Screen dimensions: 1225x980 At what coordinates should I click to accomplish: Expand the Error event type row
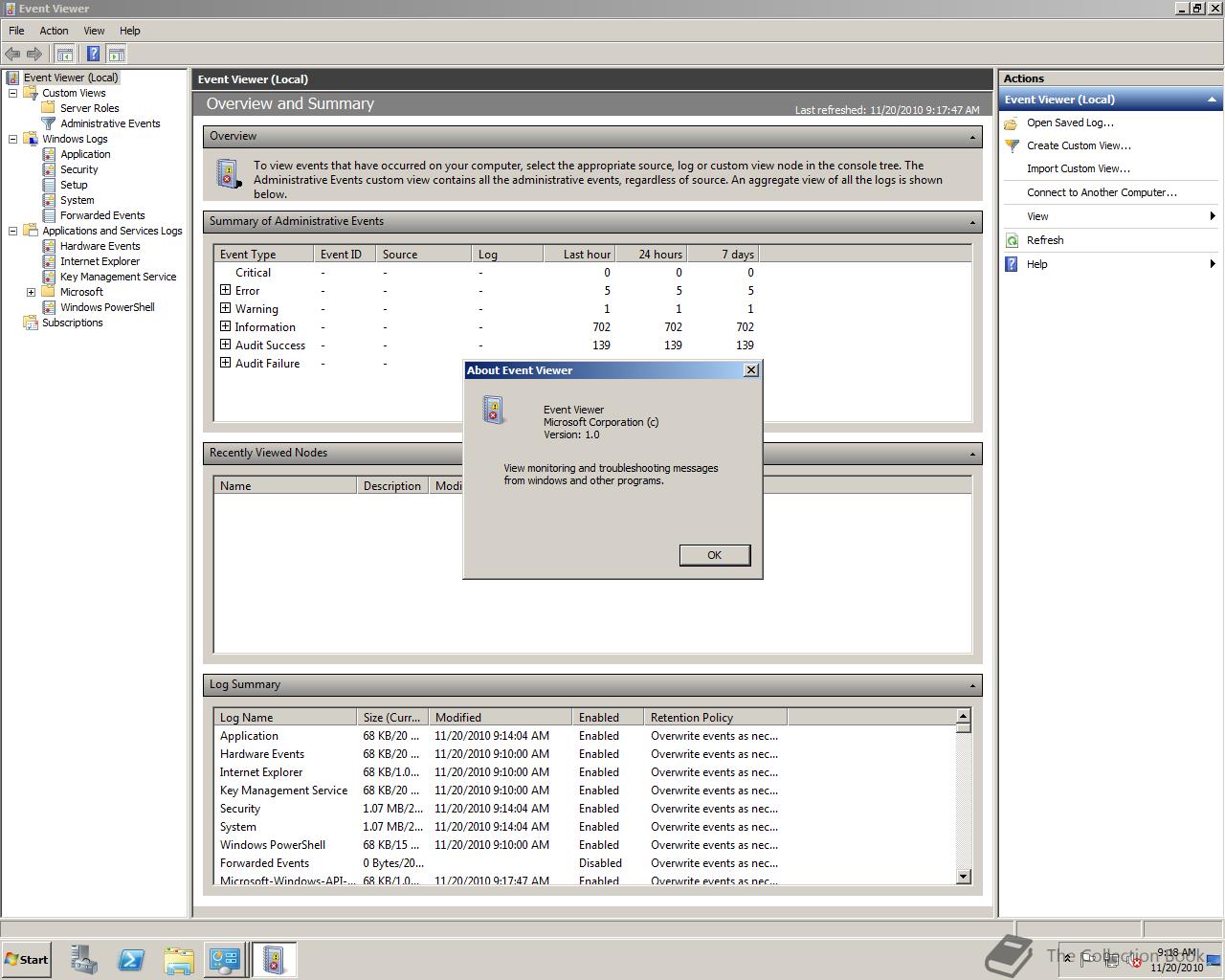(225, 290)
